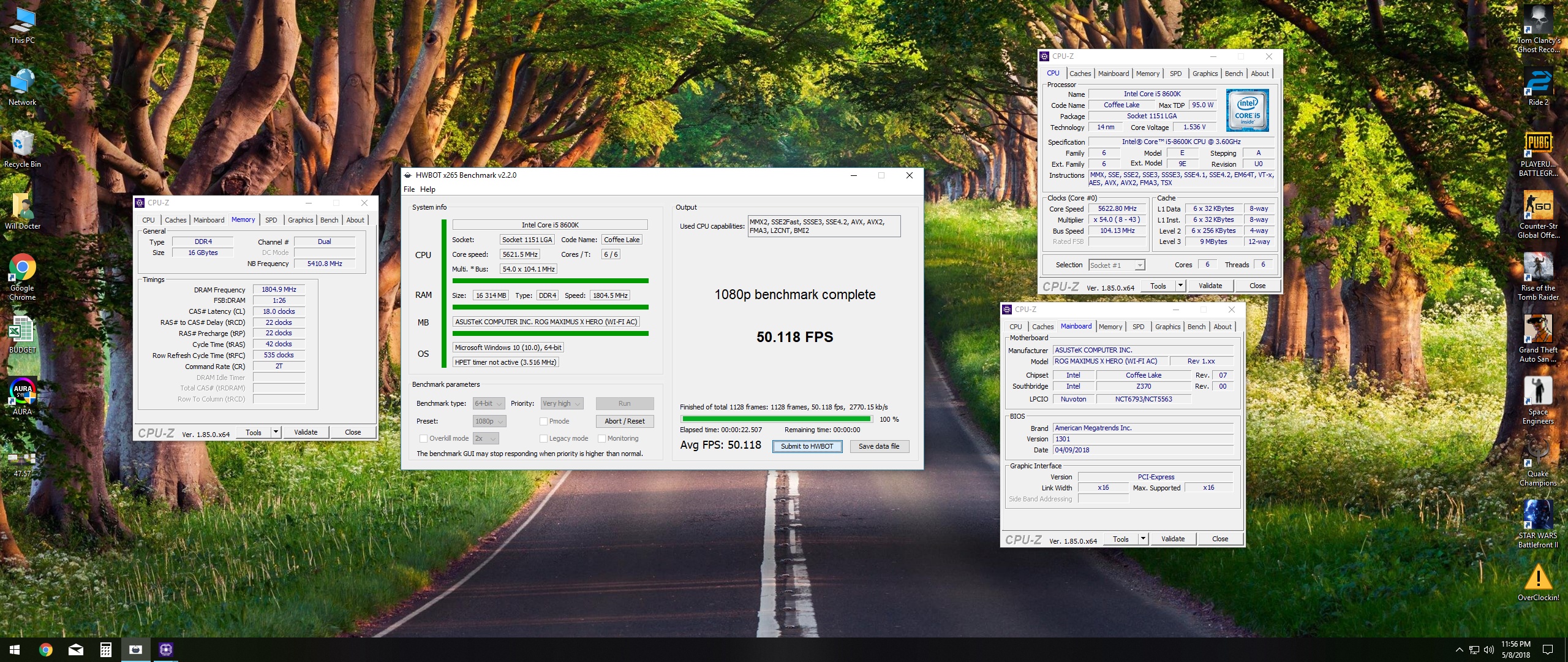Open the Mail app in taskbar
This screenshot has width=1568, height=662.
75,650
